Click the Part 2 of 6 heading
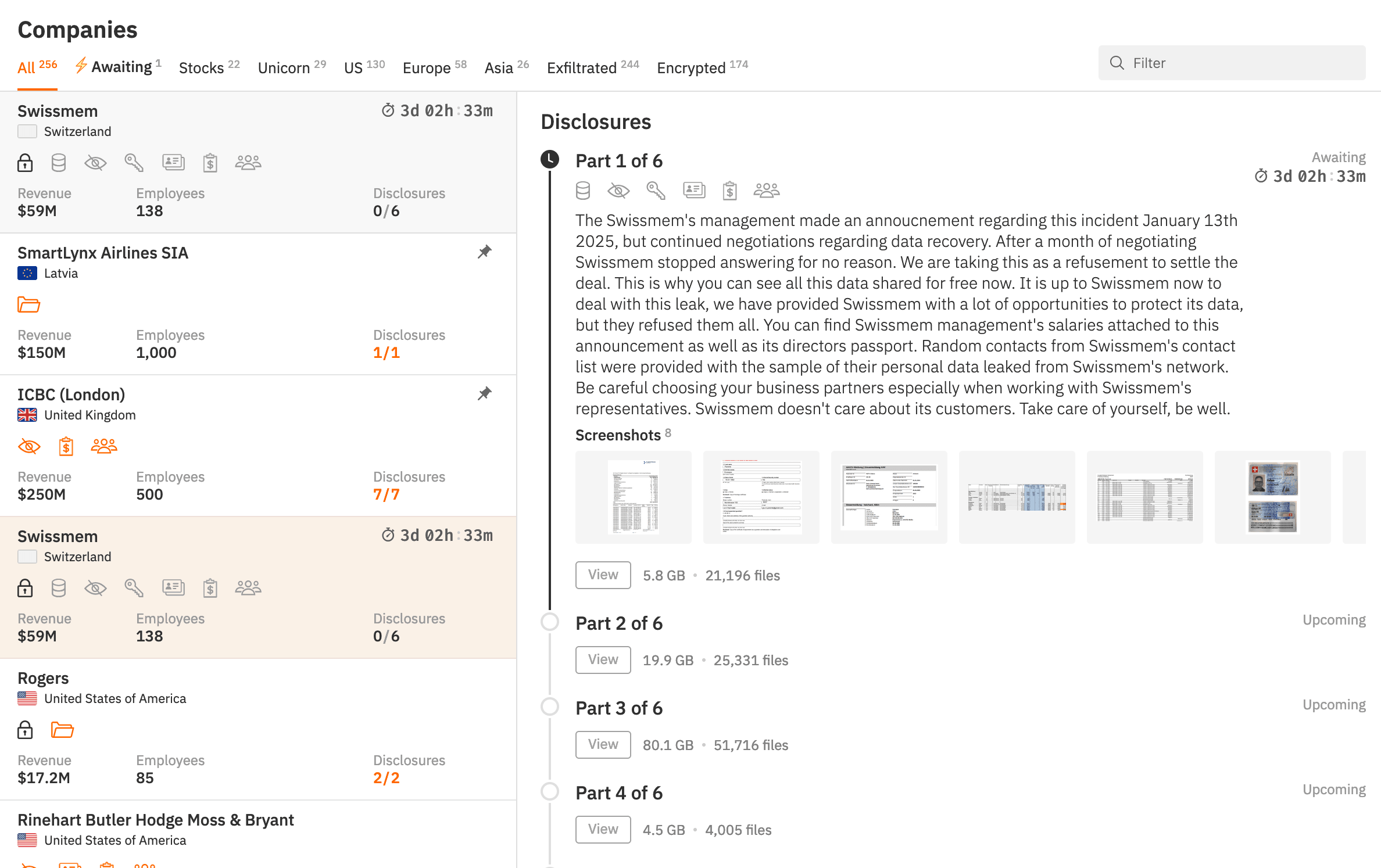This screenshot has width=1381, height=868. 619,623
